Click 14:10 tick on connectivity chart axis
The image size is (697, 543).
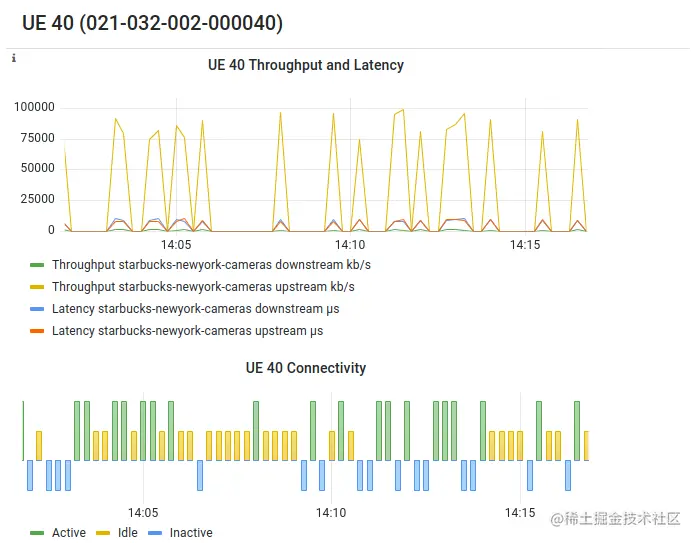tap(331, 513)
